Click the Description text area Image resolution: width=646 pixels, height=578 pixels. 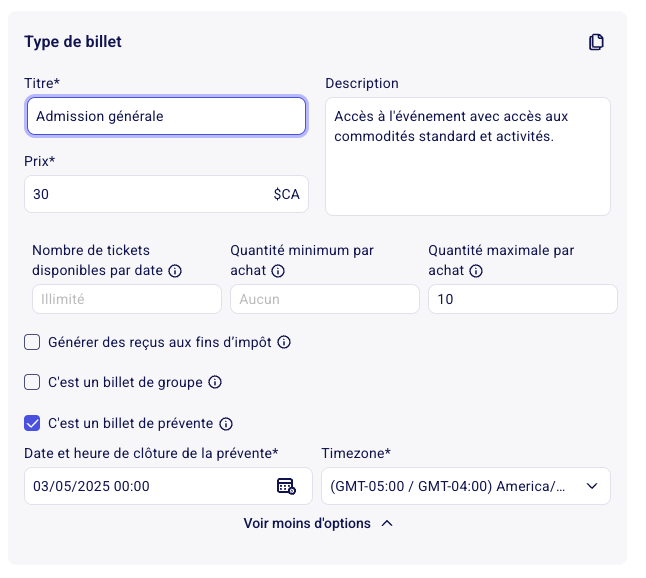(468, 157)
